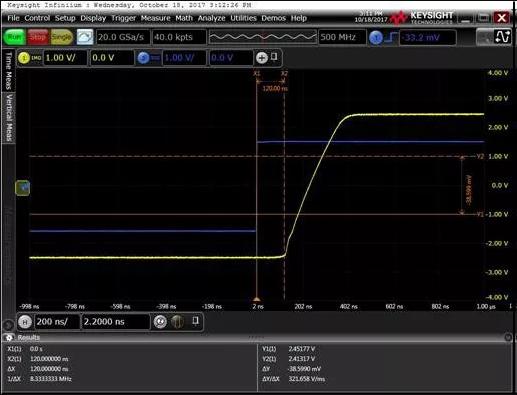517x395 pixels.
Task: Select the Y1 horizontal marker label
Action: [x=479, y=214]
